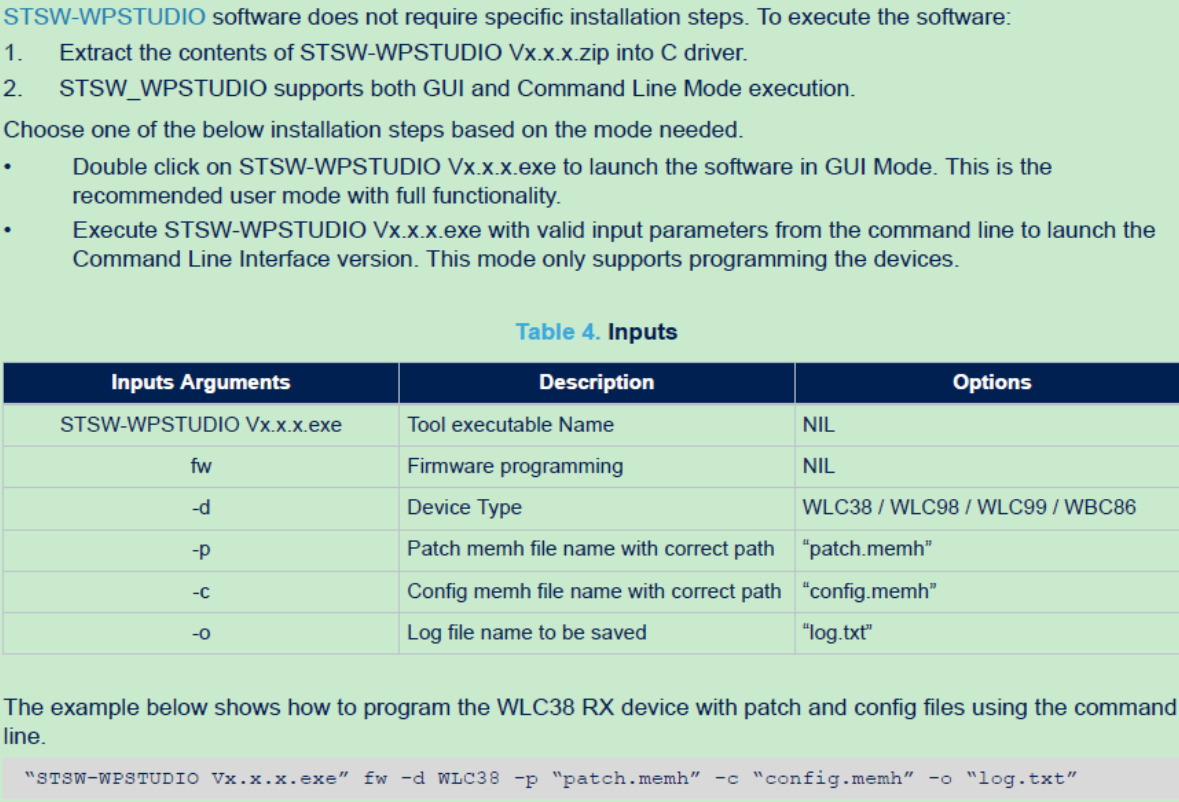Click the NIL cell beside Firmware programming
1179x802 pixels.
click(820, 466)
